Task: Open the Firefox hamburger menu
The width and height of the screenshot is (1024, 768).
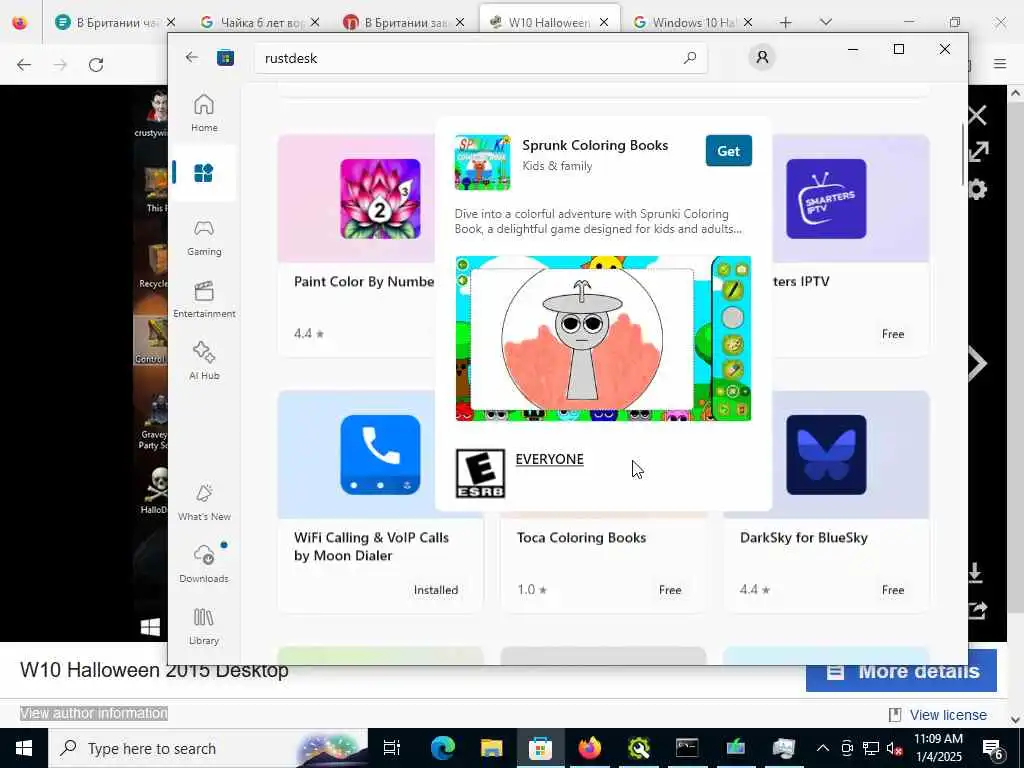Action: coord(1000,63)
